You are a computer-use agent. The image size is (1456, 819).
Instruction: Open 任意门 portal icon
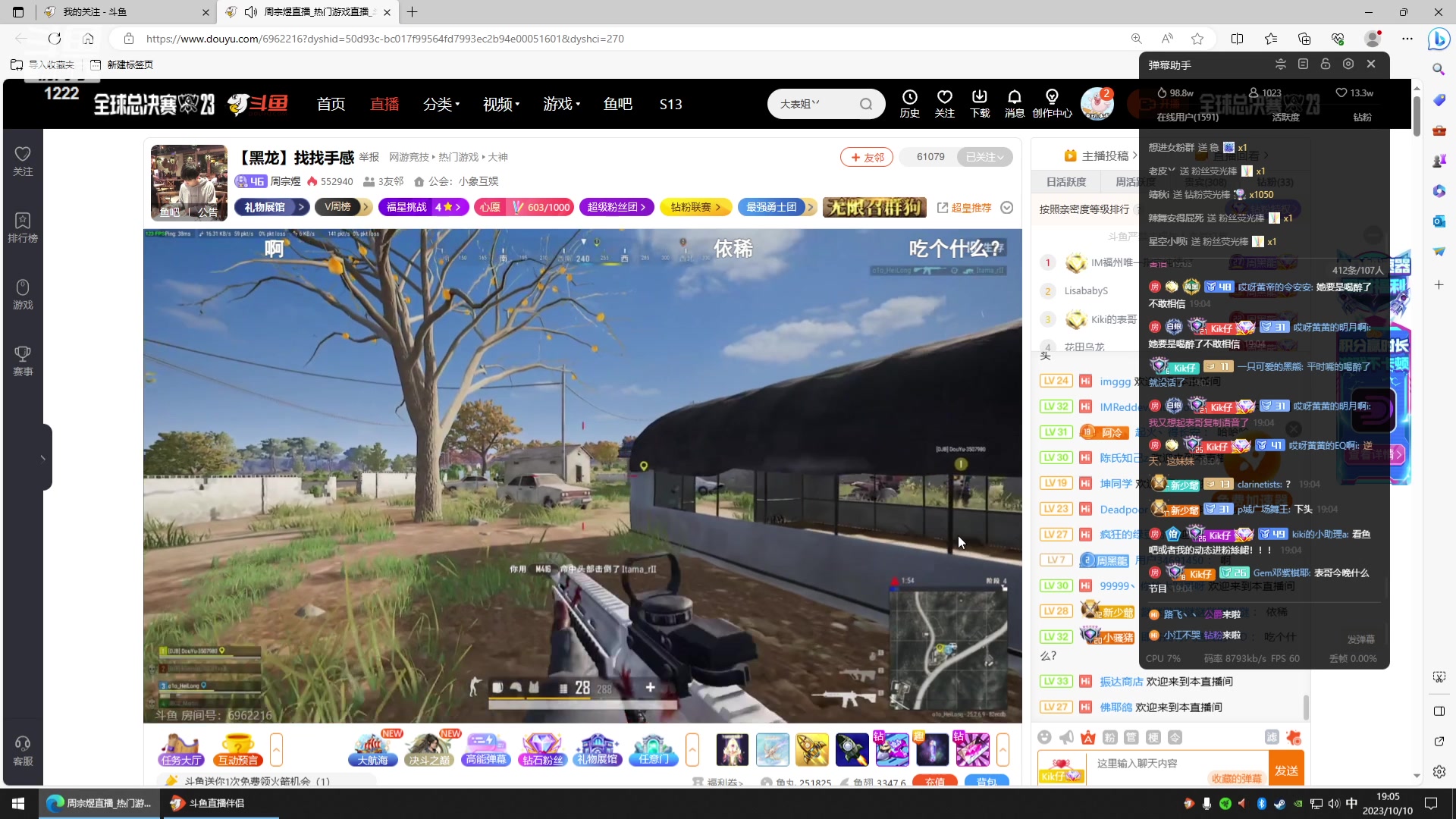tap(654, 749)
